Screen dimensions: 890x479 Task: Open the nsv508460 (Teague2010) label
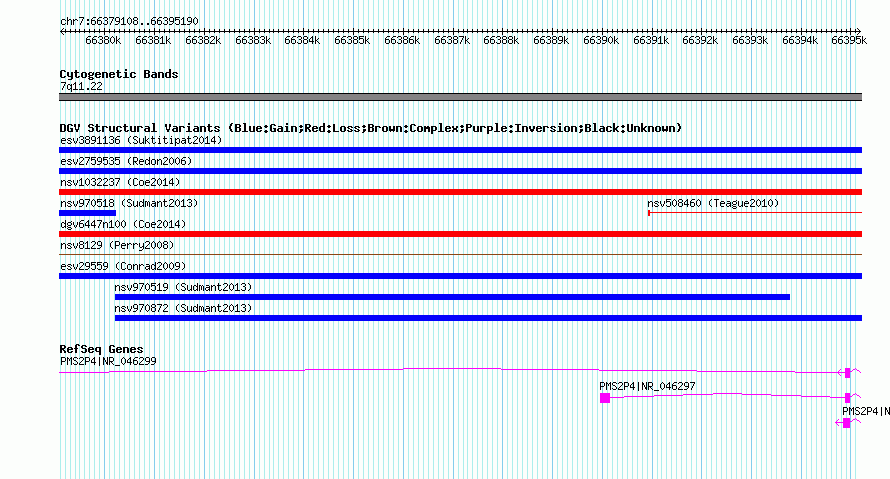coord(713,203)
